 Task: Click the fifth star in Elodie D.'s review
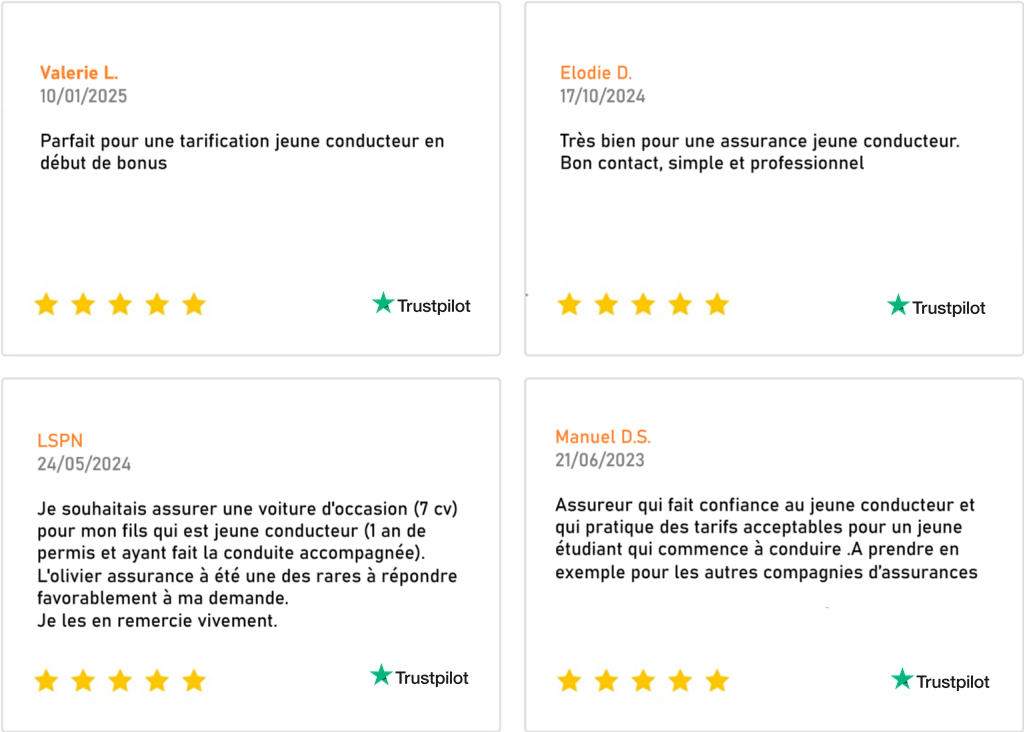pyautogui.click(x=717, y=305)
